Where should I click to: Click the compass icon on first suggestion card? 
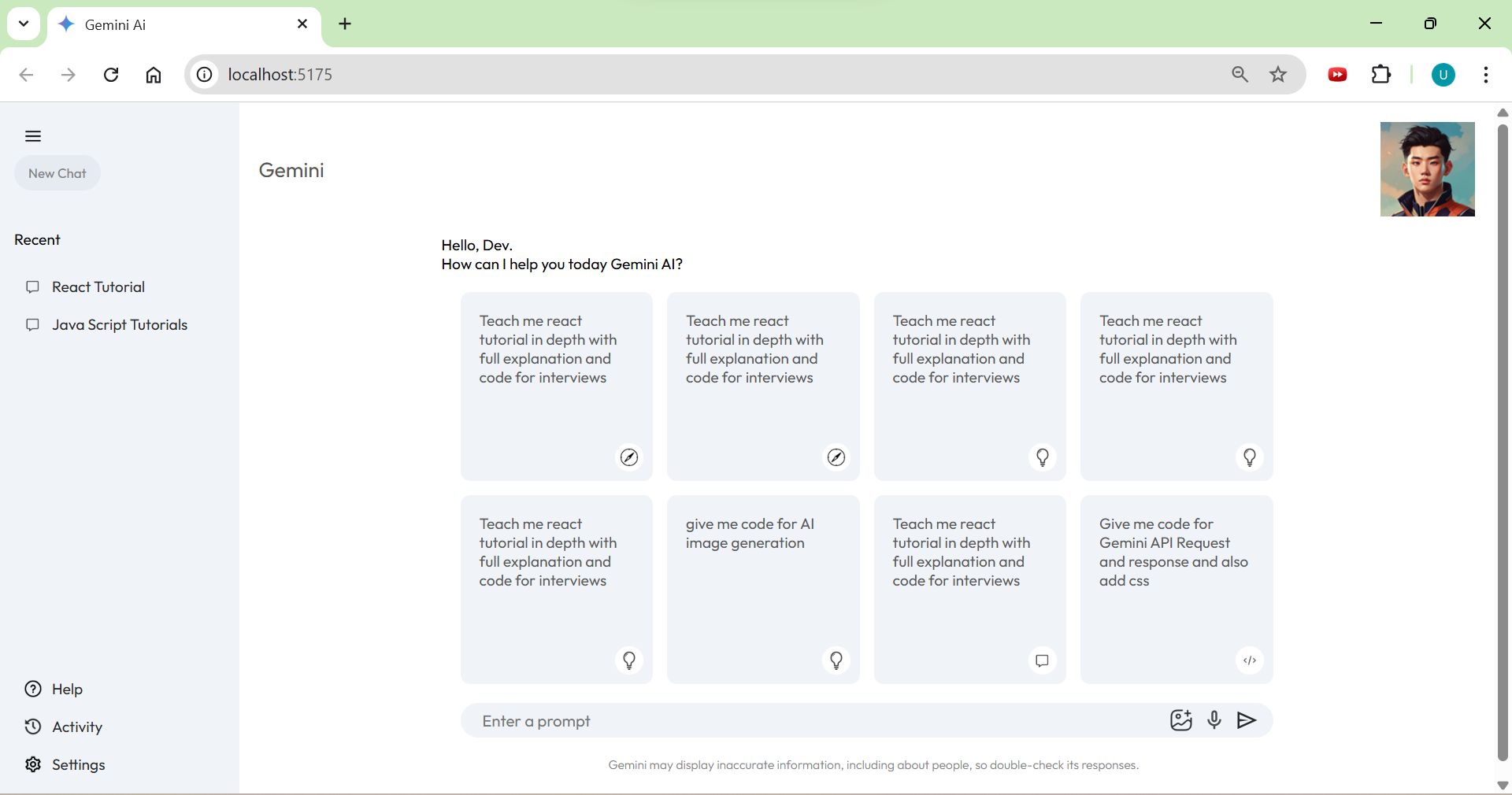(x=629, y=457)
